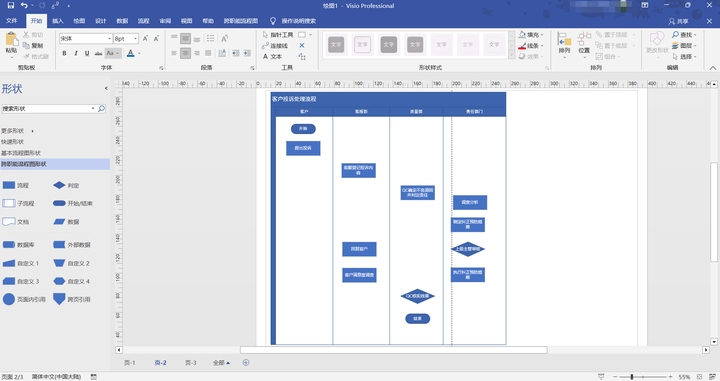Select the Connector (连接线) tool
The height and width of the screenshot is (381, 720).
(x=275, y=45)
